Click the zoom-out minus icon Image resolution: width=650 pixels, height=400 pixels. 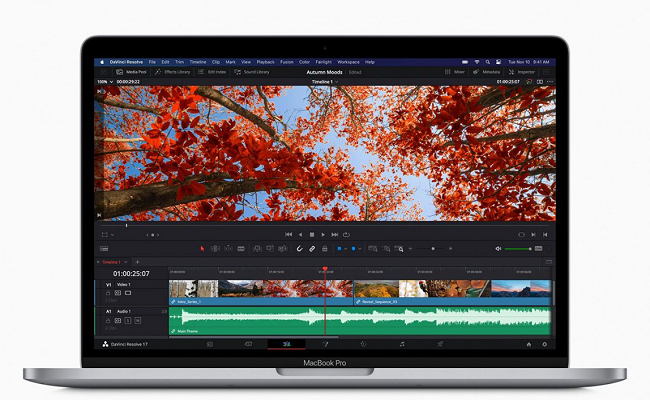coord(410,249)
